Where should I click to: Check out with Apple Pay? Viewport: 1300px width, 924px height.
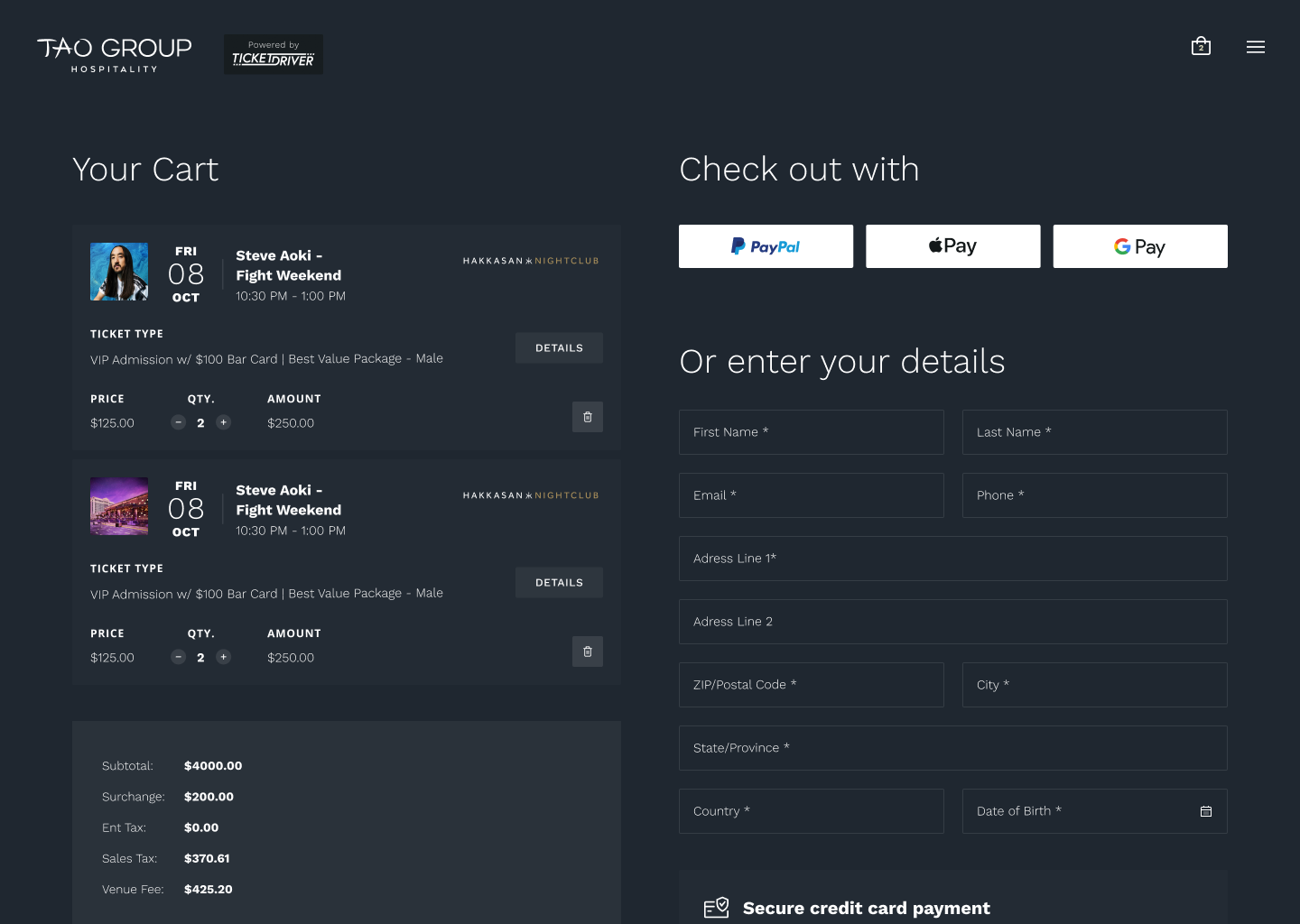click(953, 246)
